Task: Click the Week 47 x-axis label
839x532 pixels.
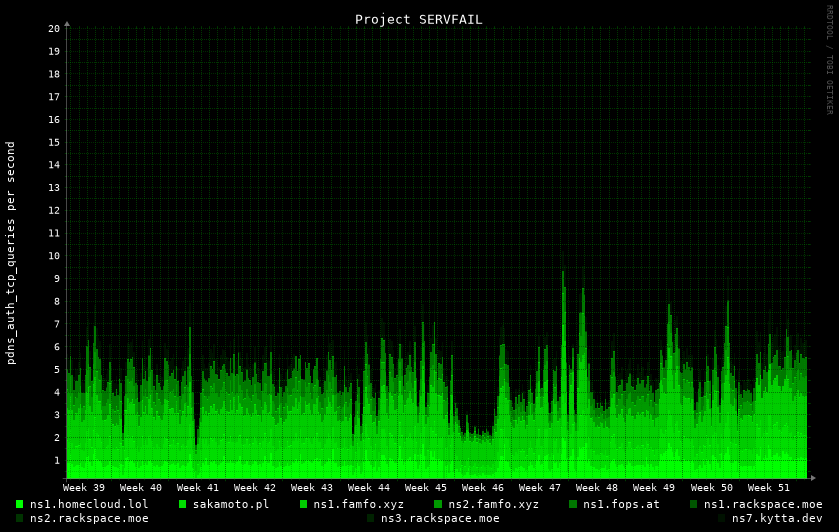Action: (540, 488)
